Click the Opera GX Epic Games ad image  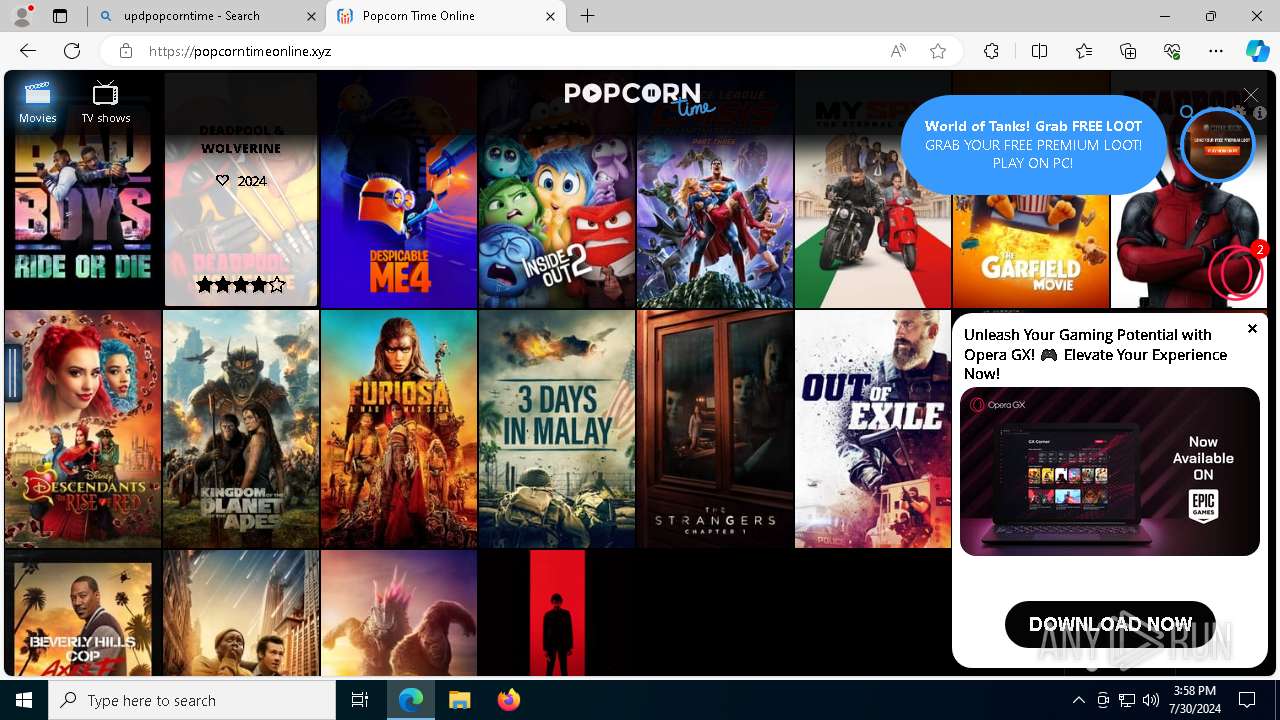(1110, 471)
